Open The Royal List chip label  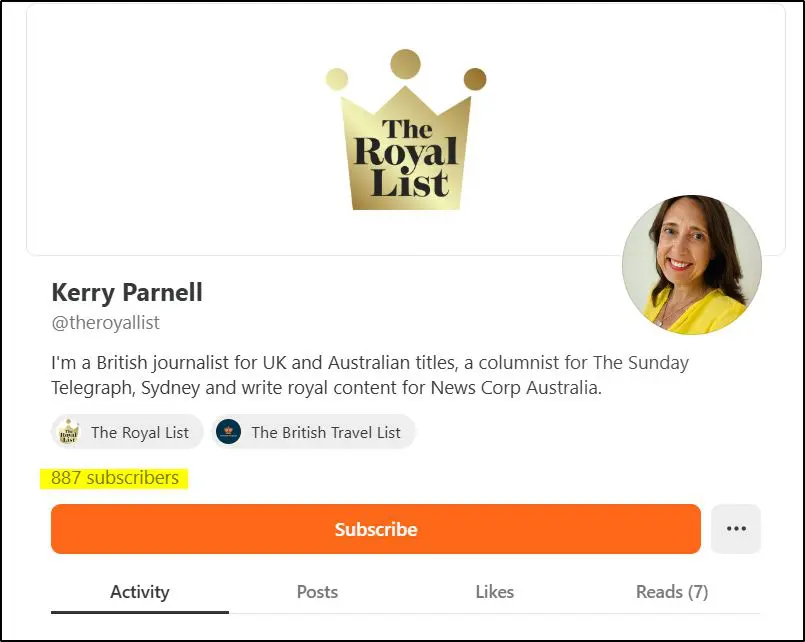140,432
